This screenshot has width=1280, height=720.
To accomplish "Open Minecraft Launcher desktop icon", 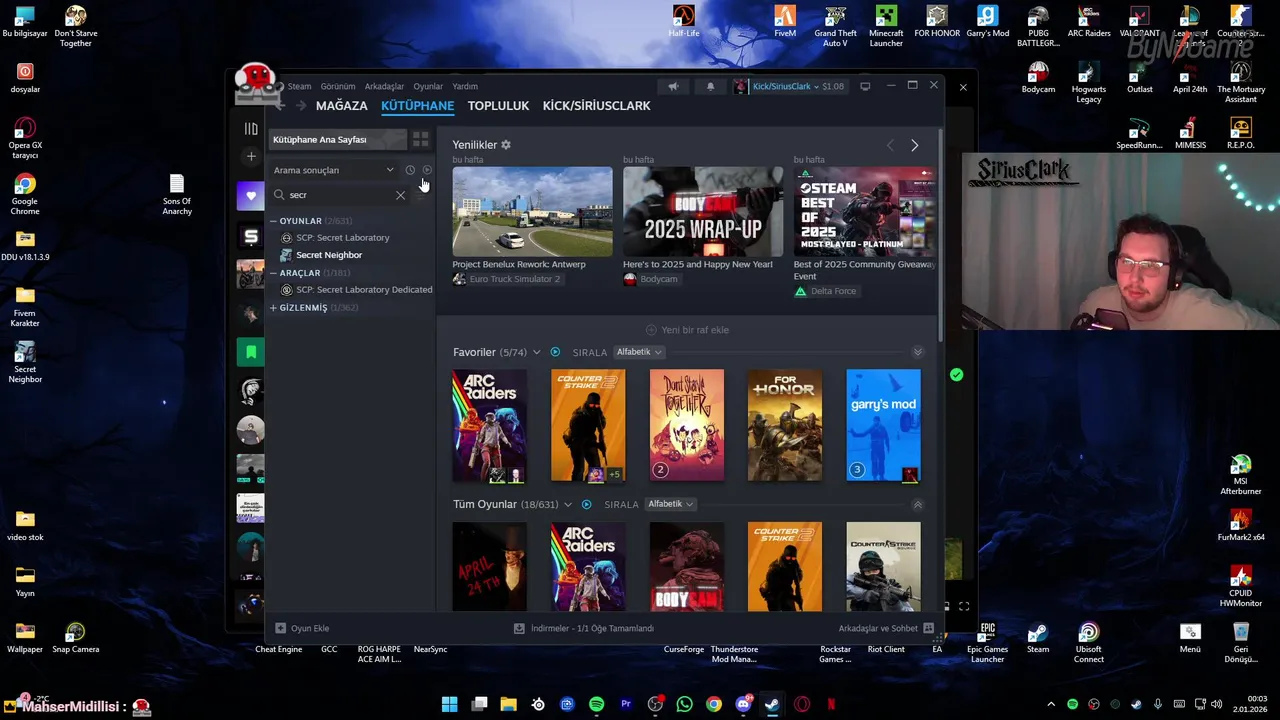I will pos(886,26).
